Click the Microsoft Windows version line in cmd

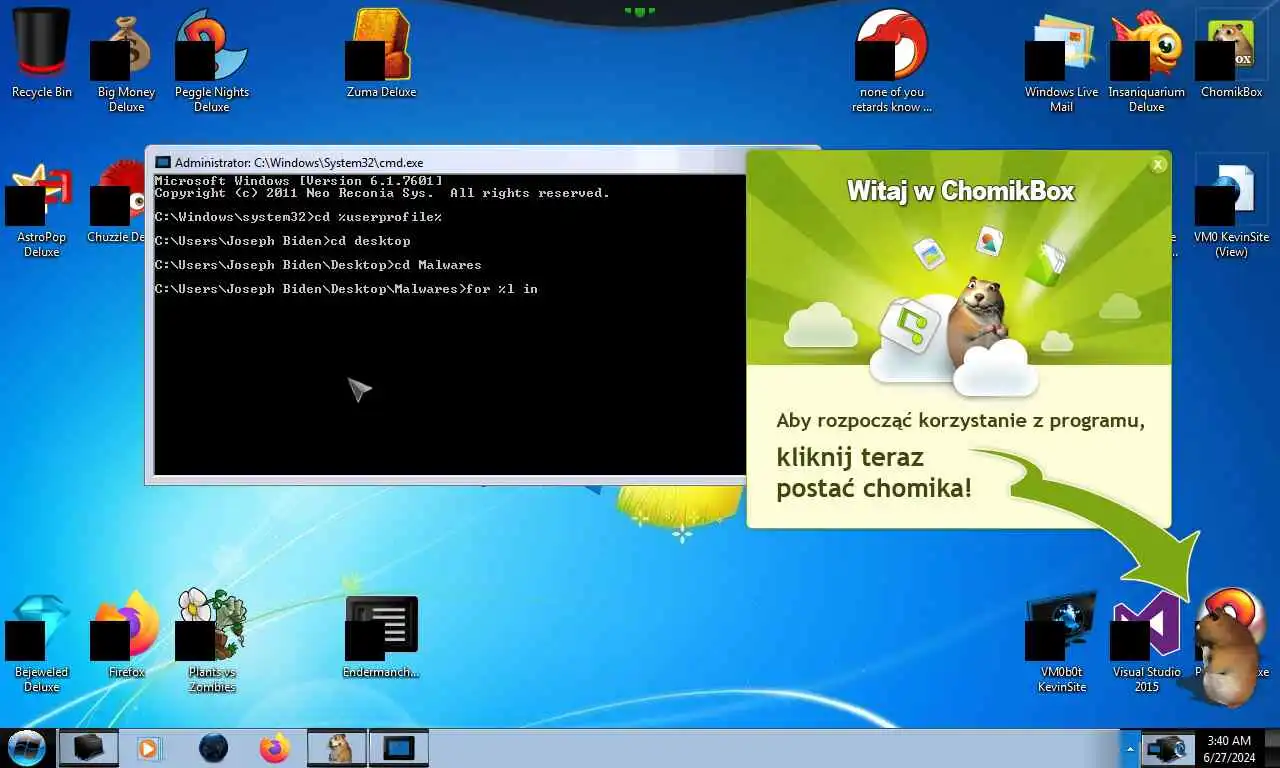pyautogui.click(x=298, y=181)
